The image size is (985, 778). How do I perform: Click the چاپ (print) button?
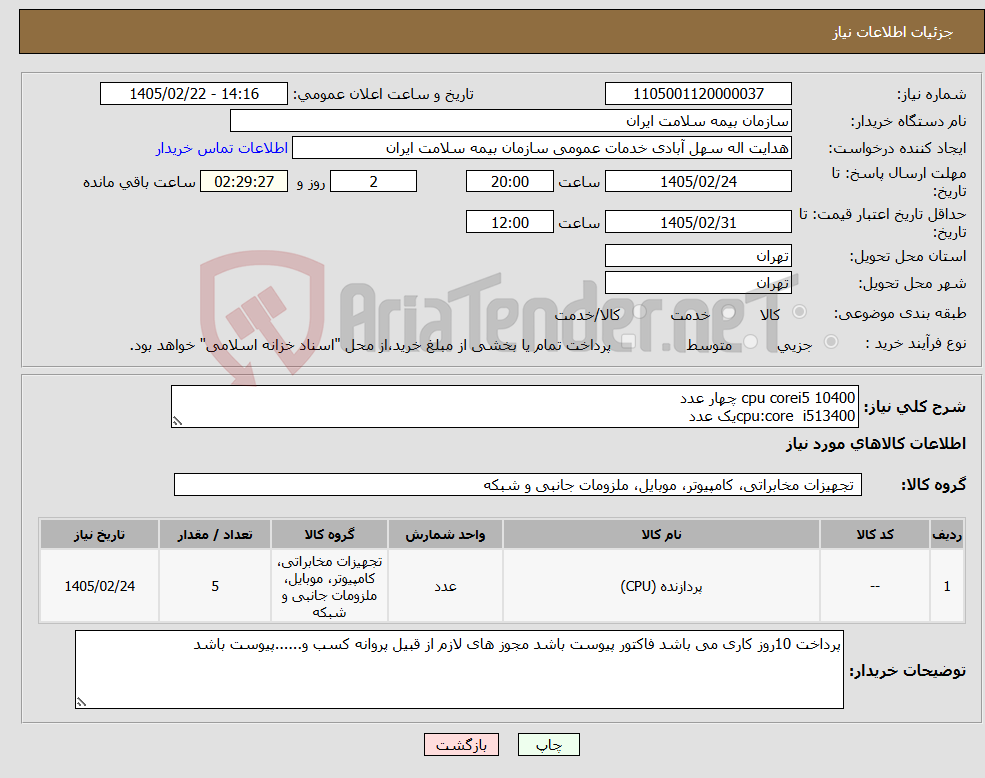[548, 745]
